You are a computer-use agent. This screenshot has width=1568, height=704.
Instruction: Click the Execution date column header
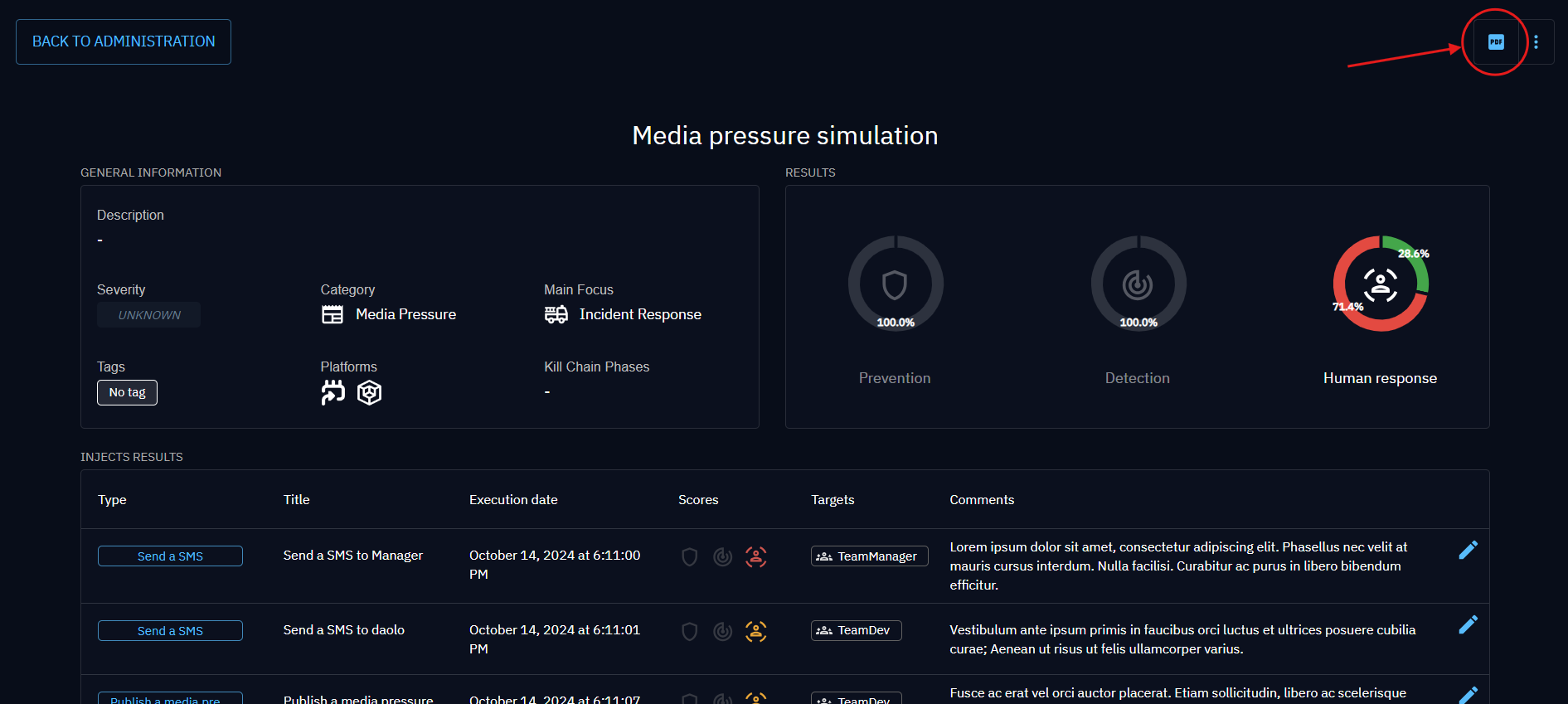click(513, 500)
